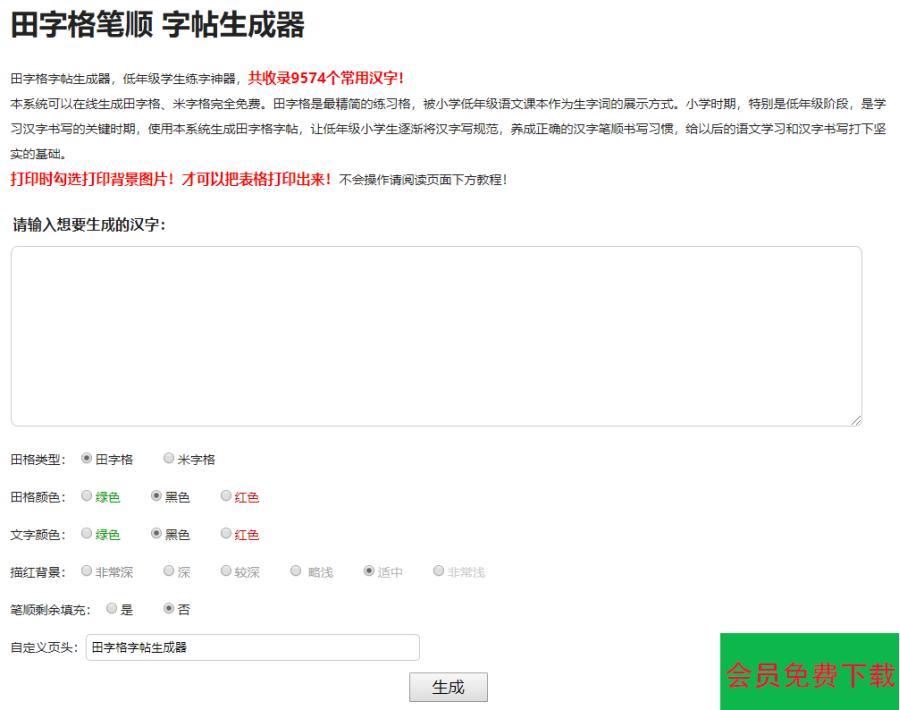Enable 笔顺剩余填充 by choosing 是
This screenshot has height=710, width=900.
click(110, 608)
